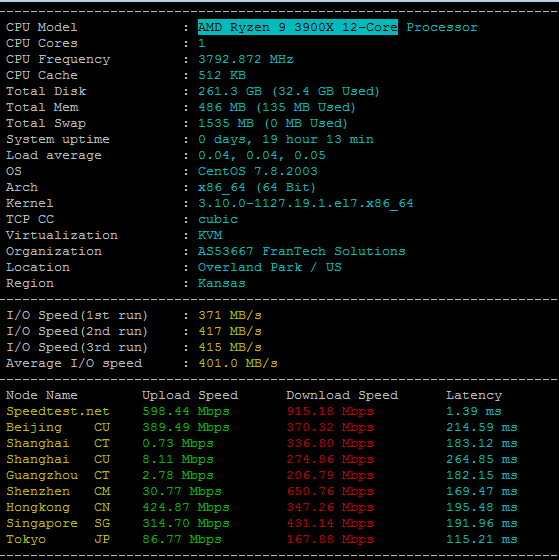Click the Total Swap value 1535 MB
The height and width of the screenshot is (560, 559).
[226, 123]
